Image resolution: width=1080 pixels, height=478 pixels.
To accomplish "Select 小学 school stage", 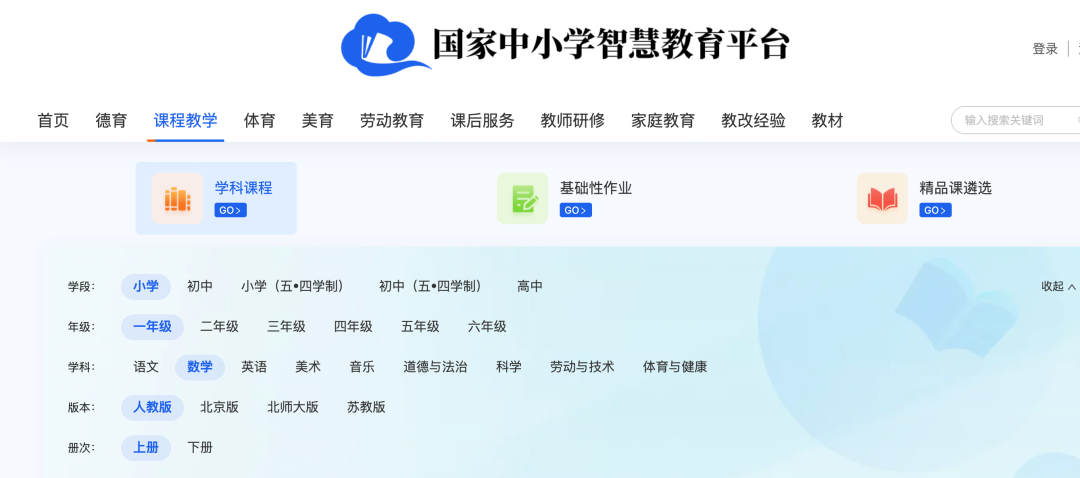I will [146, 287].
